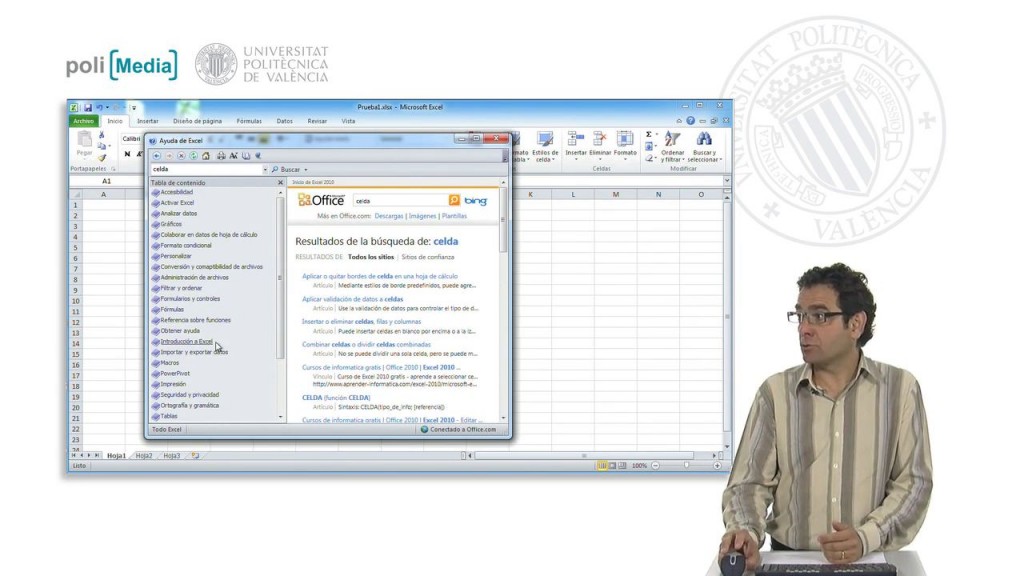Open the Fórmulas ribbon tab
This screenshot has height=576, width=1024.
tap(249, 121)
